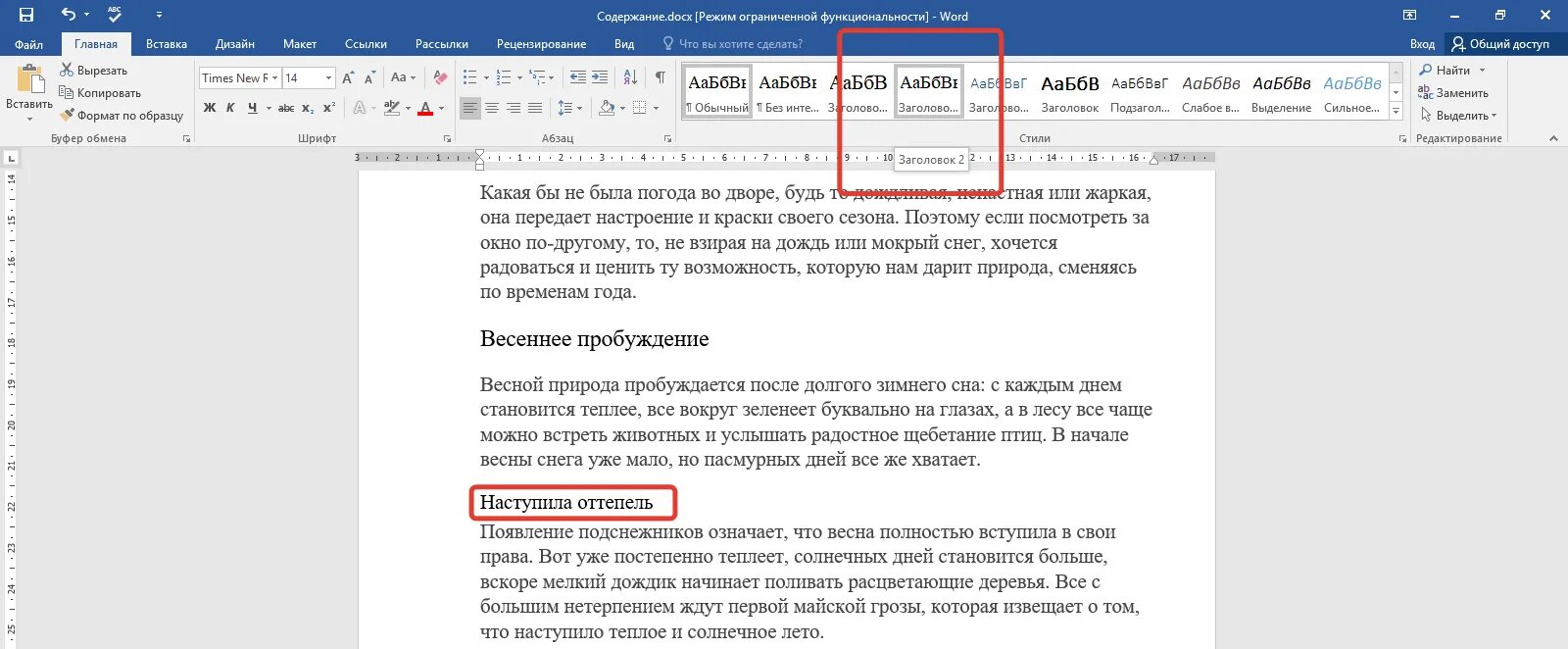The width and height of the screenshot is (1568, 649).
Task: Increase paragraph indent
Action: pos(600,78)
